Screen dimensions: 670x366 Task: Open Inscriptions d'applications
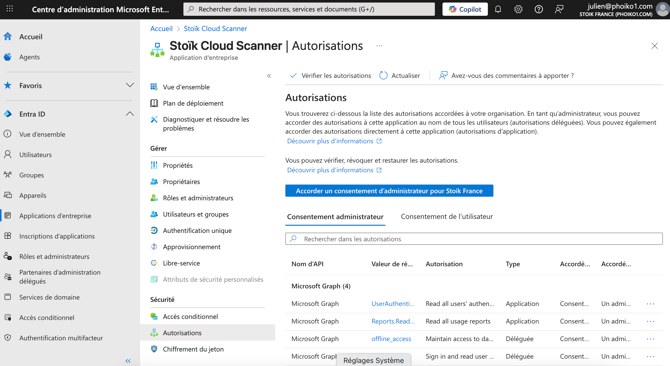[x=57, y=236]
